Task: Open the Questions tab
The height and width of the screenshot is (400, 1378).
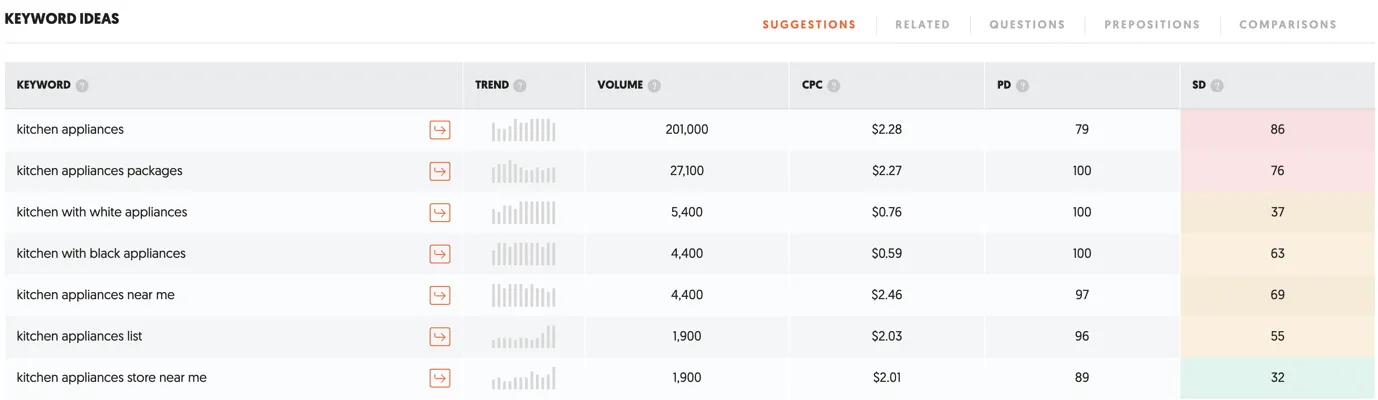Action: click(x=1027, y=25)
